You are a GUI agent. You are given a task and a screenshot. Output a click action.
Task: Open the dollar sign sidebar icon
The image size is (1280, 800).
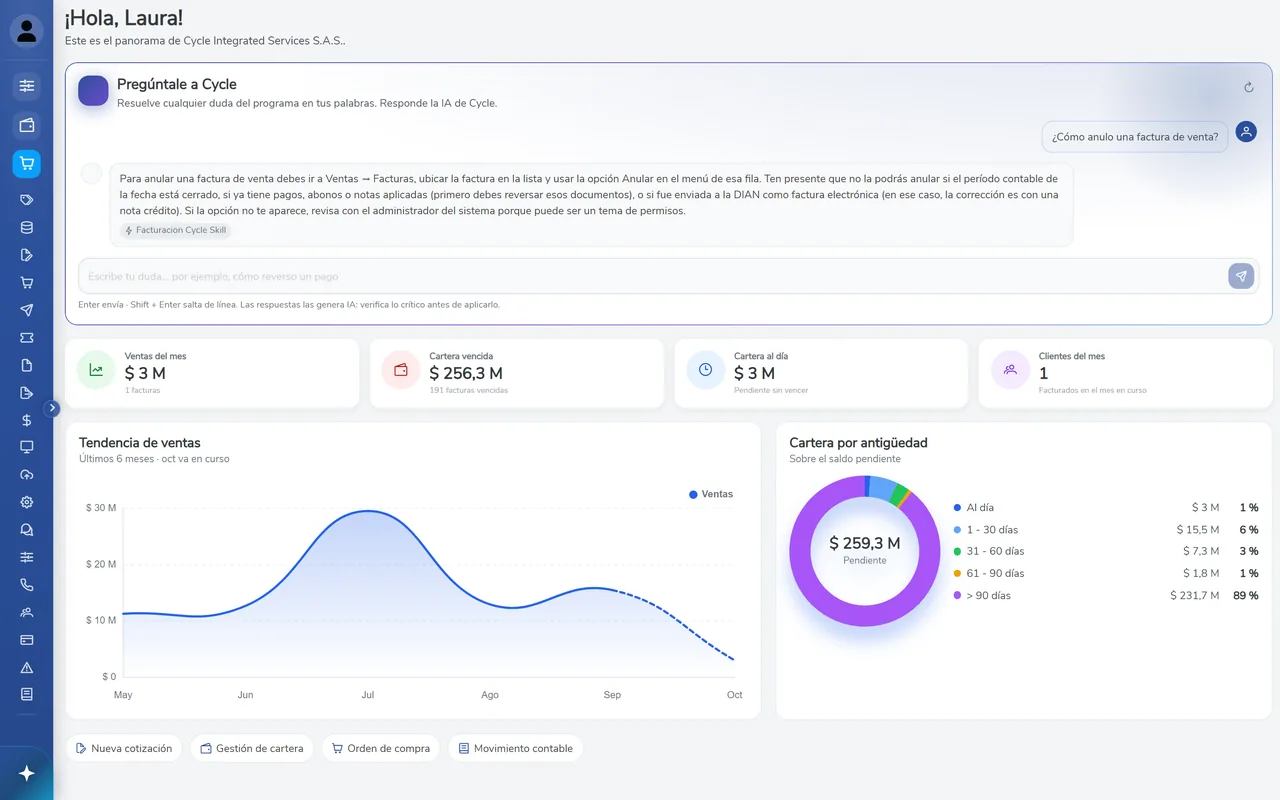point(27,420)
